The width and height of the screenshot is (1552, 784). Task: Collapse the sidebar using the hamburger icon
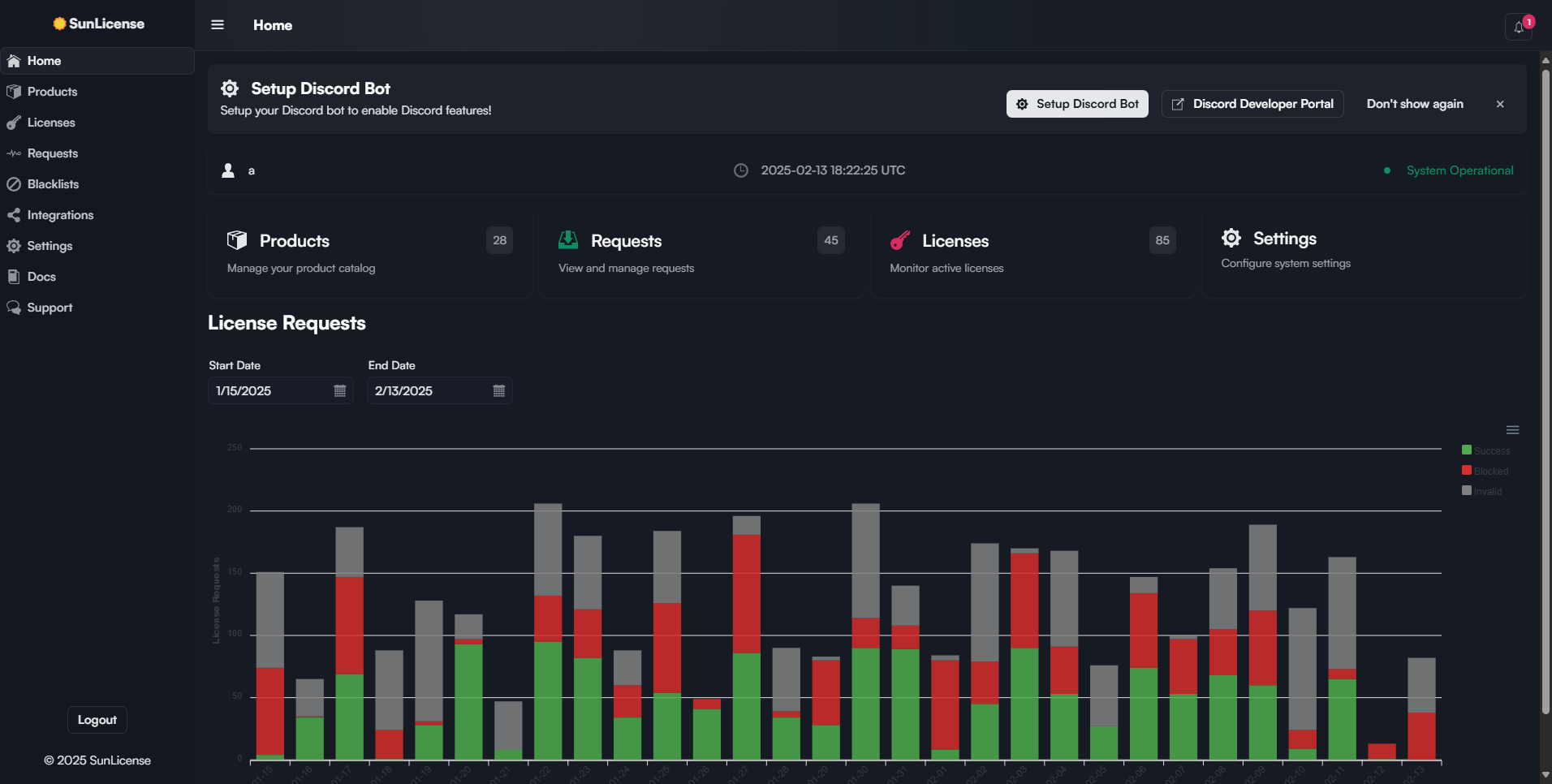tap(218, 24)
